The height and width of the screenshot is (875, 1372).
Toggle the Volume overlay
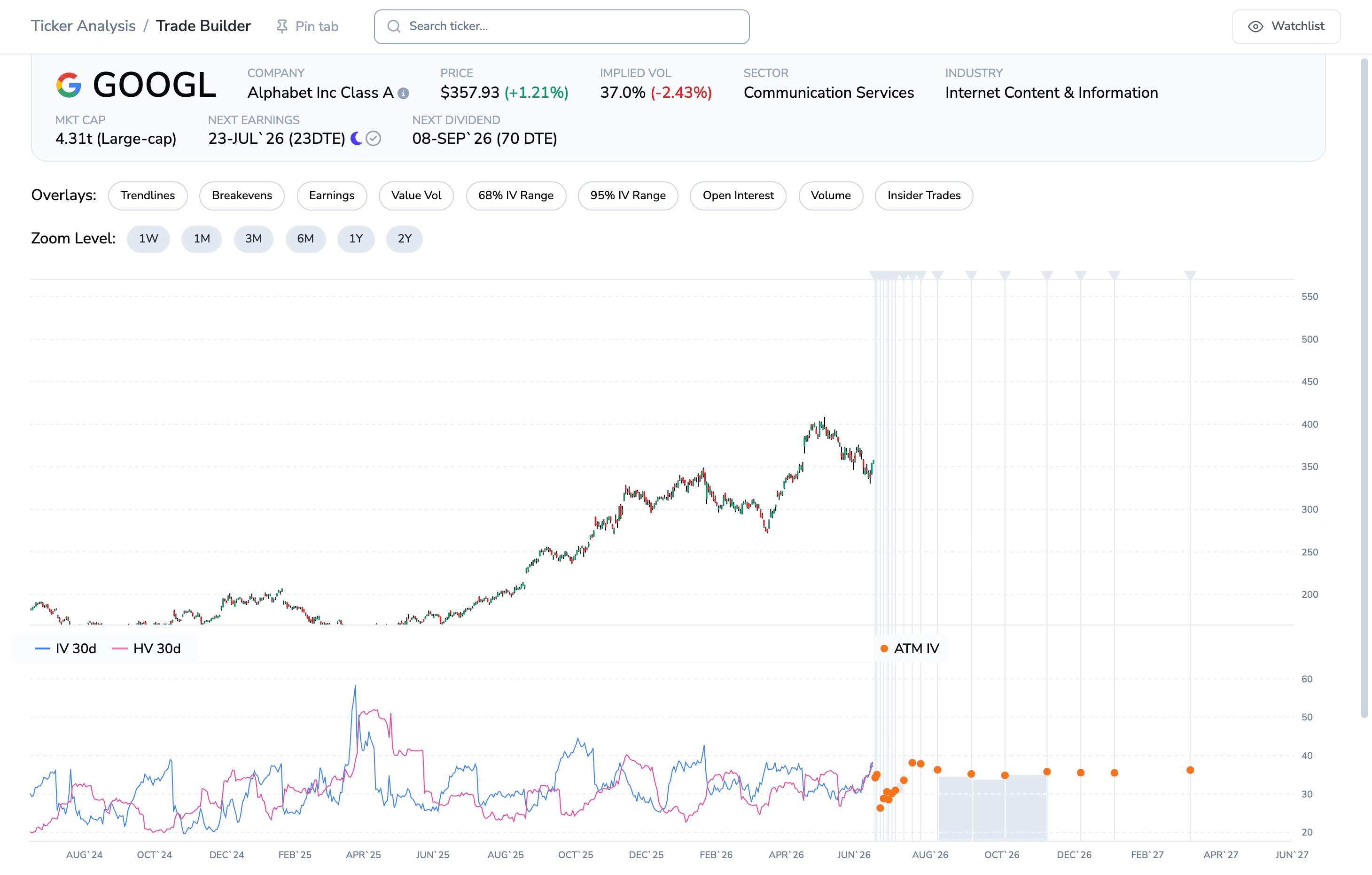click(x=831, y=195)
